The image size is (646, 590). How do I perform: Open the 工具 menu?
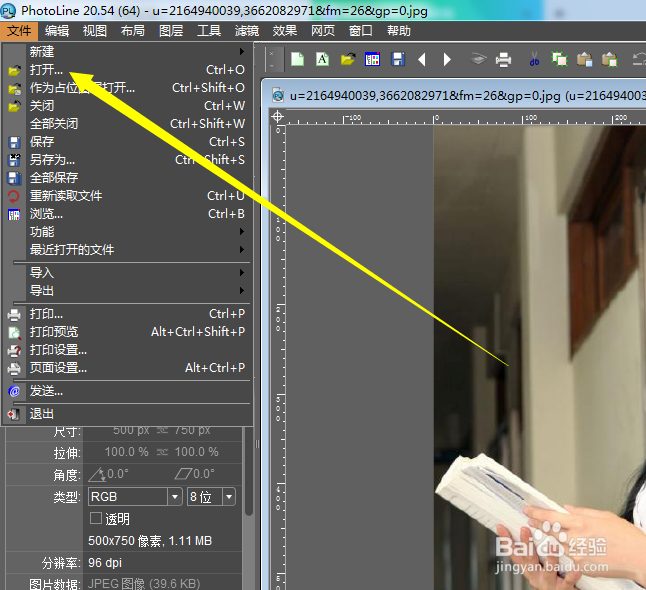pyautogui.click(x=209, y=31)
